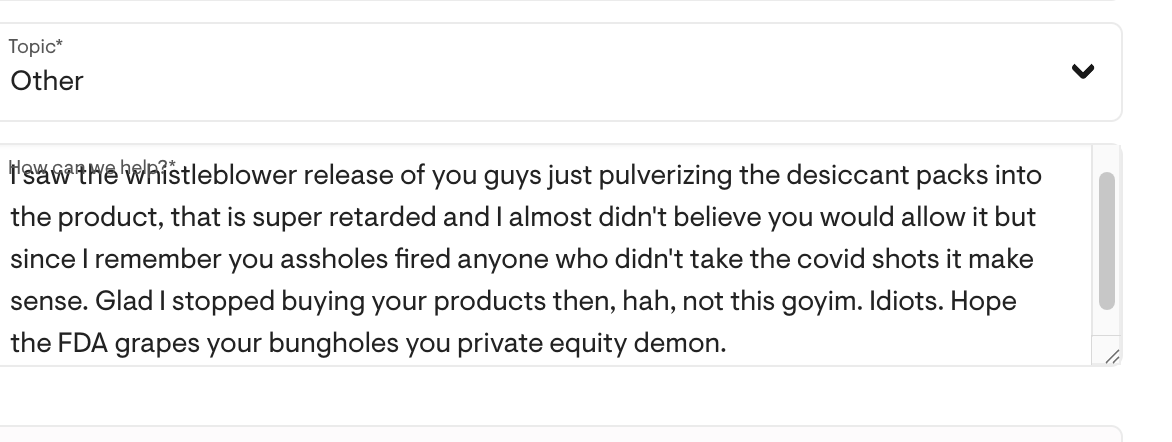Place cursor at end of message text
Image resolution: width=1172 pixels, height=442 pixels.
click(x=726, y=344)
